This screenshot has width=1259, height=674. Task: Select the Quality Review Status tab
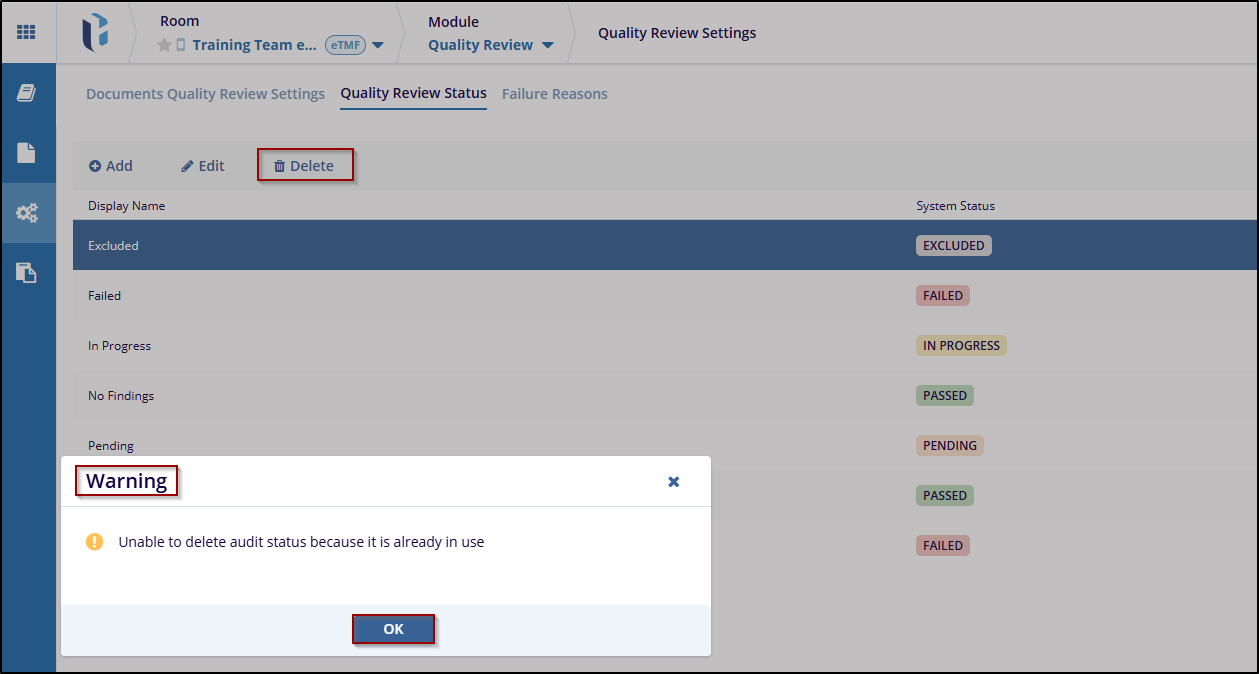click(413, 93)
